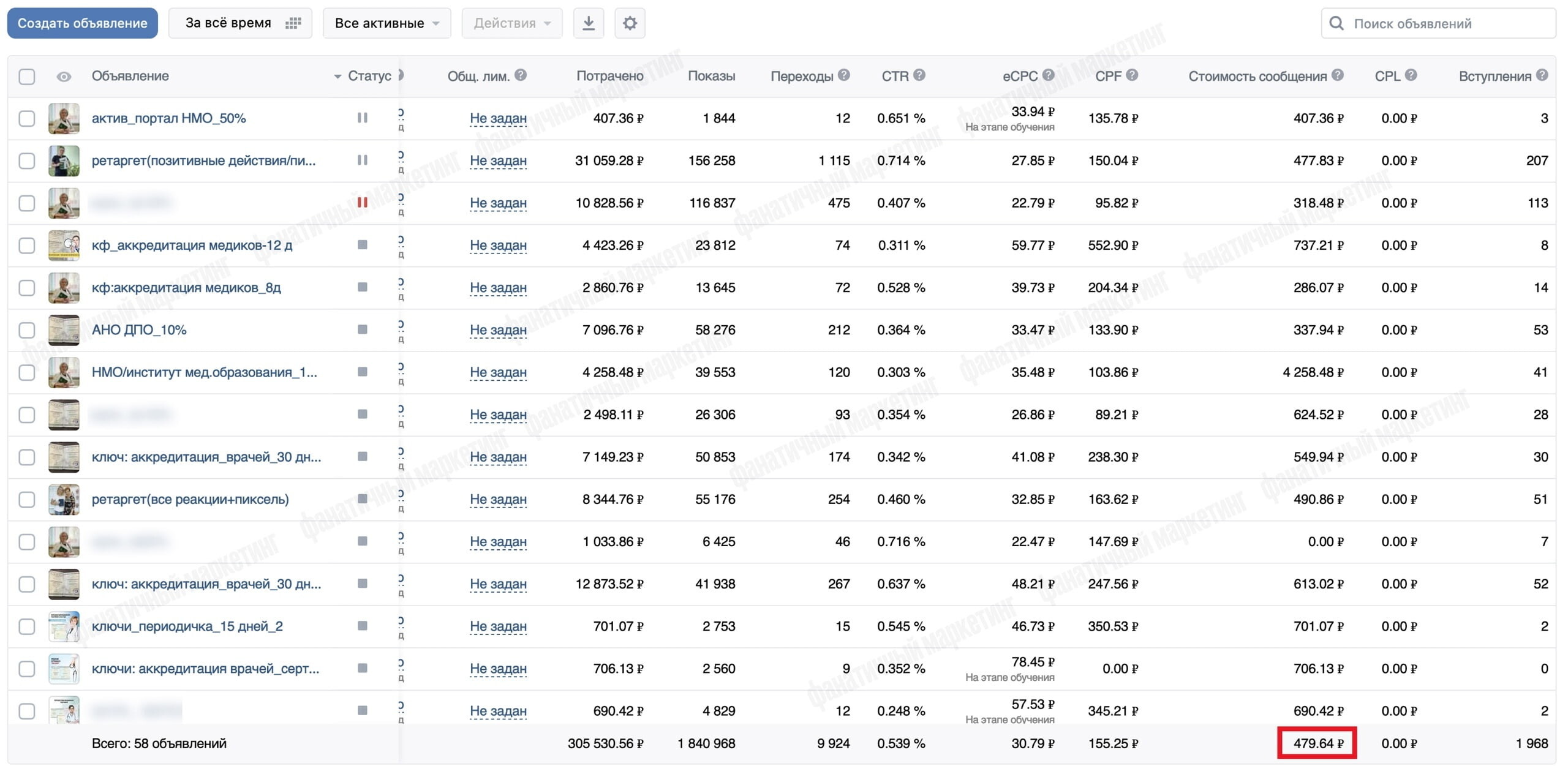Click help icon next to CTR
1568x766 pixels.
coord(919,75)
